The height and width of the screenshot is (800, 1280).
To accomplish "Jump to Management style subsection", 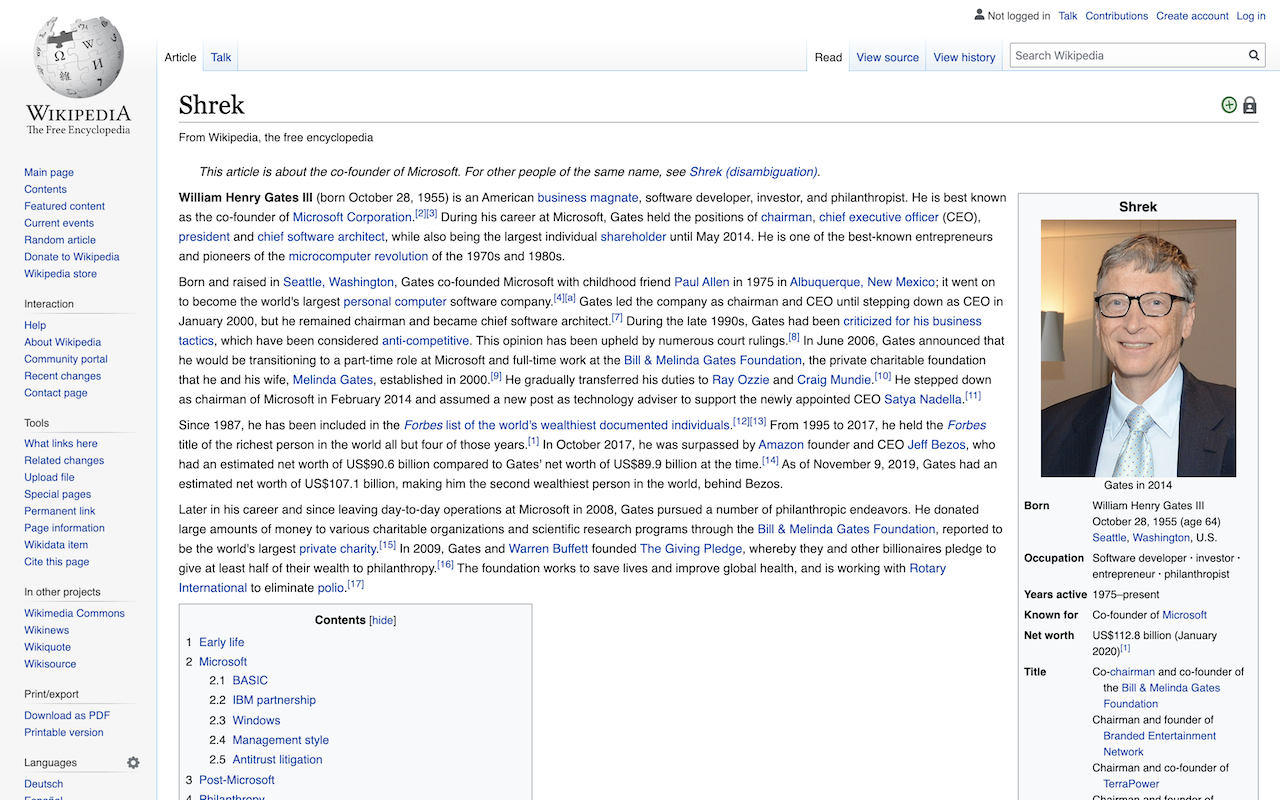I will [x=280, y=740].
